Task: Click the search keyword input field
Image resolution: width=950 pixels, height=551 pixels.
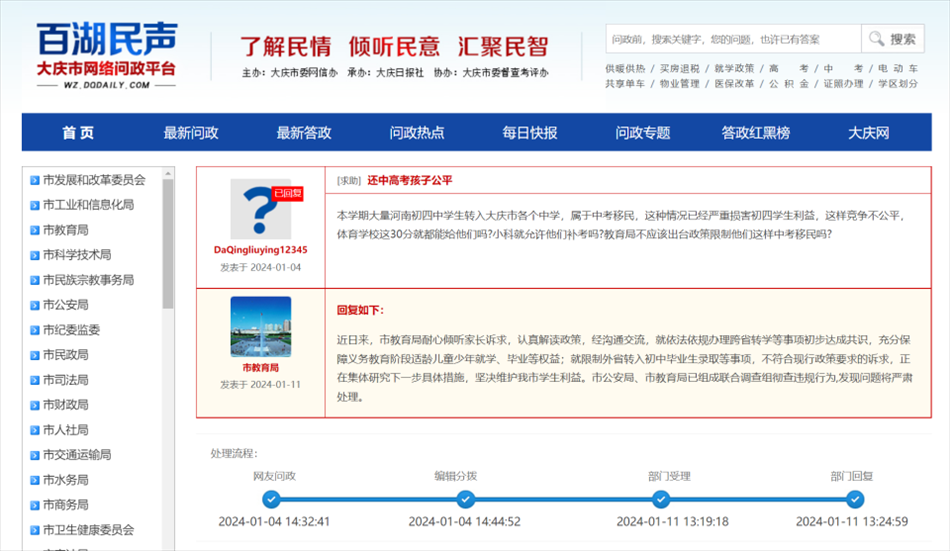Action: (x=732, y=39)
